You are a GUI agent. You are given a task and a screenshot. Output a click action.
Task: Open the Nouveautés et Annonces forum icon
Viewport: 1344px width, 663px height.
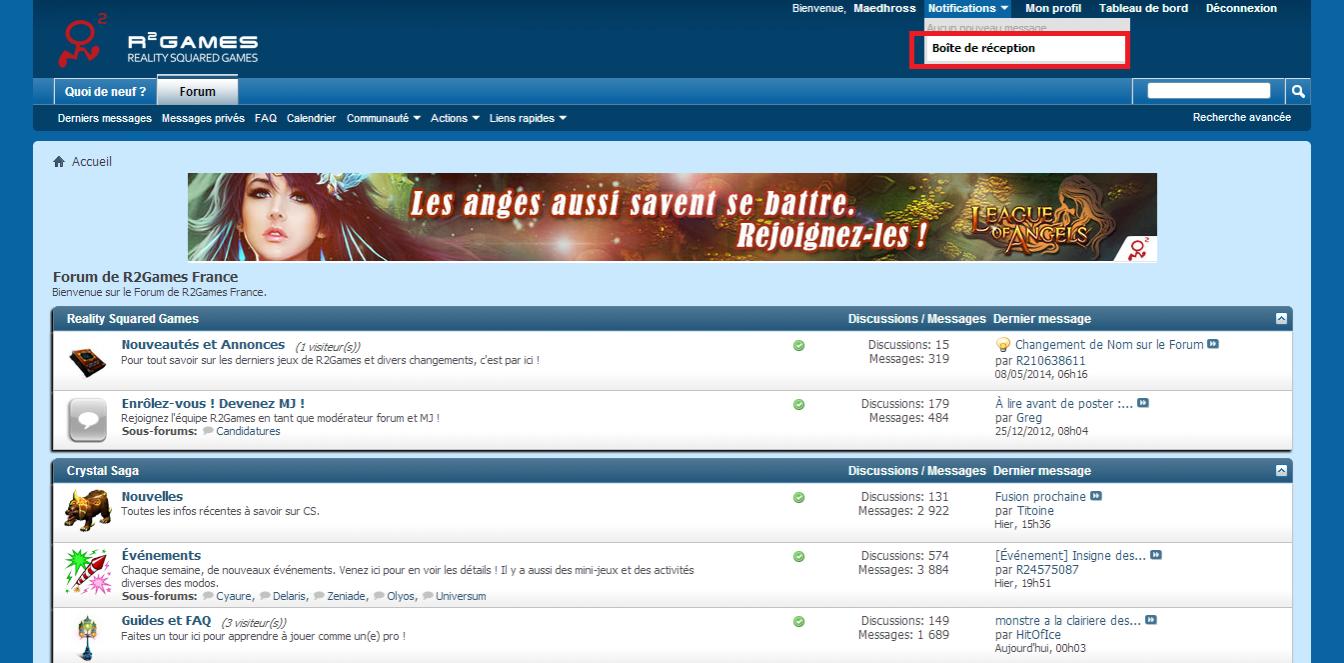pyautogui.click(x=87, y=360)
